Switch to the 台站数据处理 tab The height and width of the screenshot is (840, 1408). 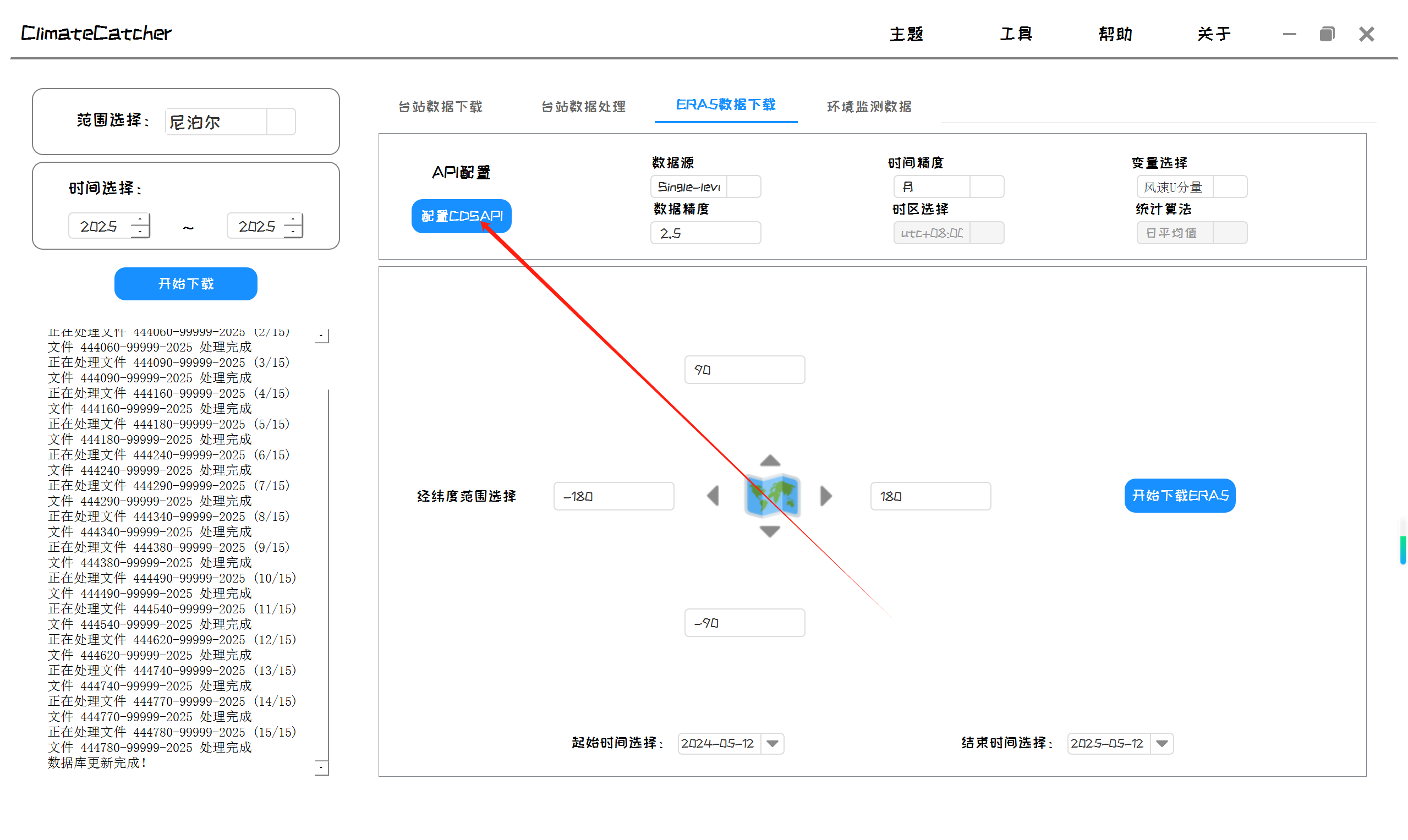(583, 106)
